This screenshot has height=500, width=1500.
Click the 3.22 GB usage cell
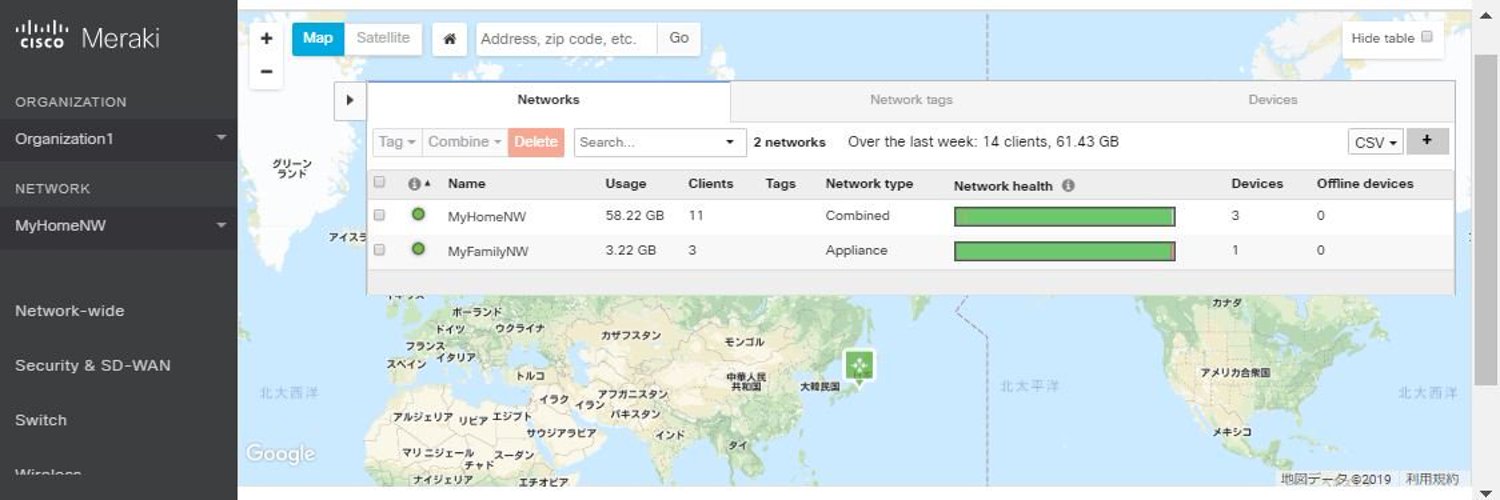point(631,250)
